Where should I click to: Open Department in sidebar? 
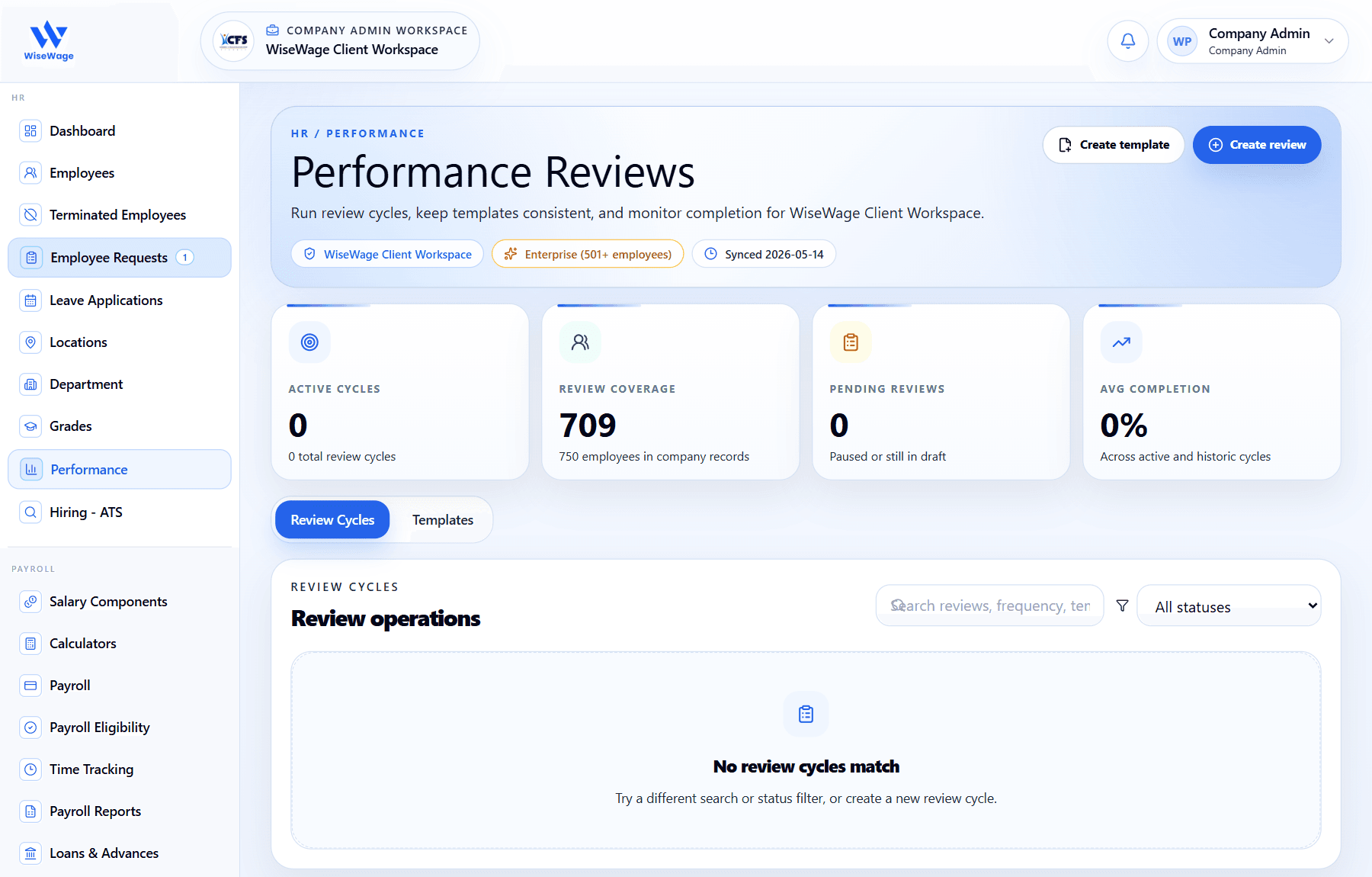(x=120, y=384)
